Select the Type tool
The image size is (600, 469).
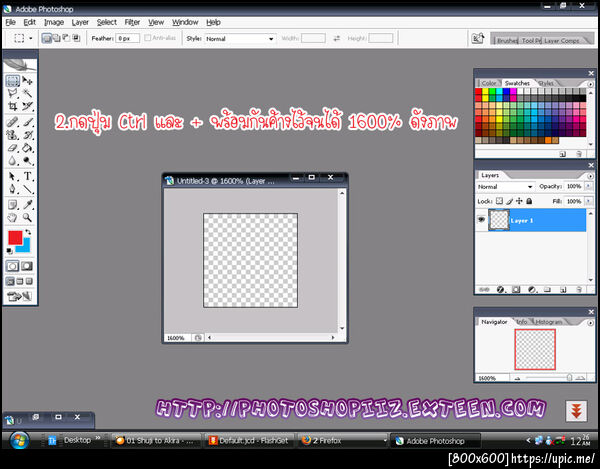pyautogui.click(x=27, y=176)
